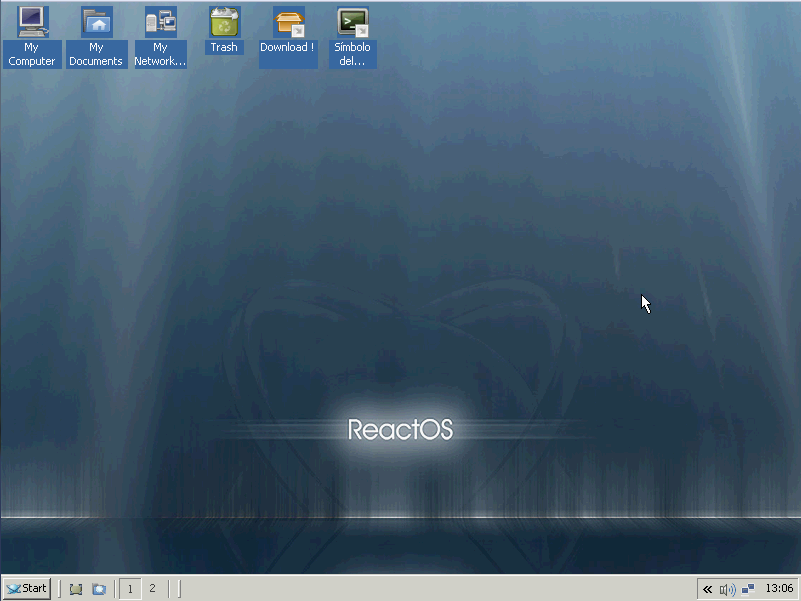
Task: Collapse the notification area with the chevron
Action: click(x=707, y=589)
